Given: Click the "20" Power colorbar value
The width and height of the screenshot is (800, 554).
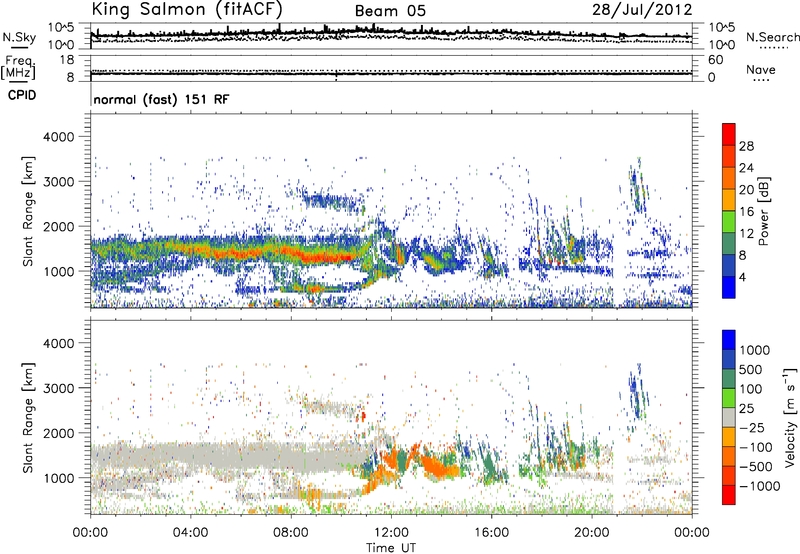Looking at the screenshot, I should [x=746, y=190].
